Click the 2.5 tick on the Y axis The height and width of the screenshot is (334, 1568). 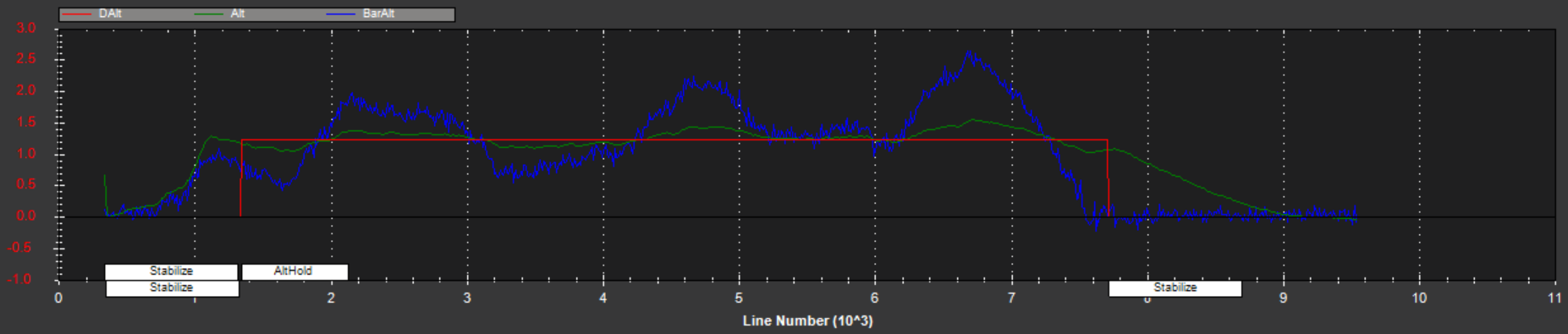click(26, 59)
